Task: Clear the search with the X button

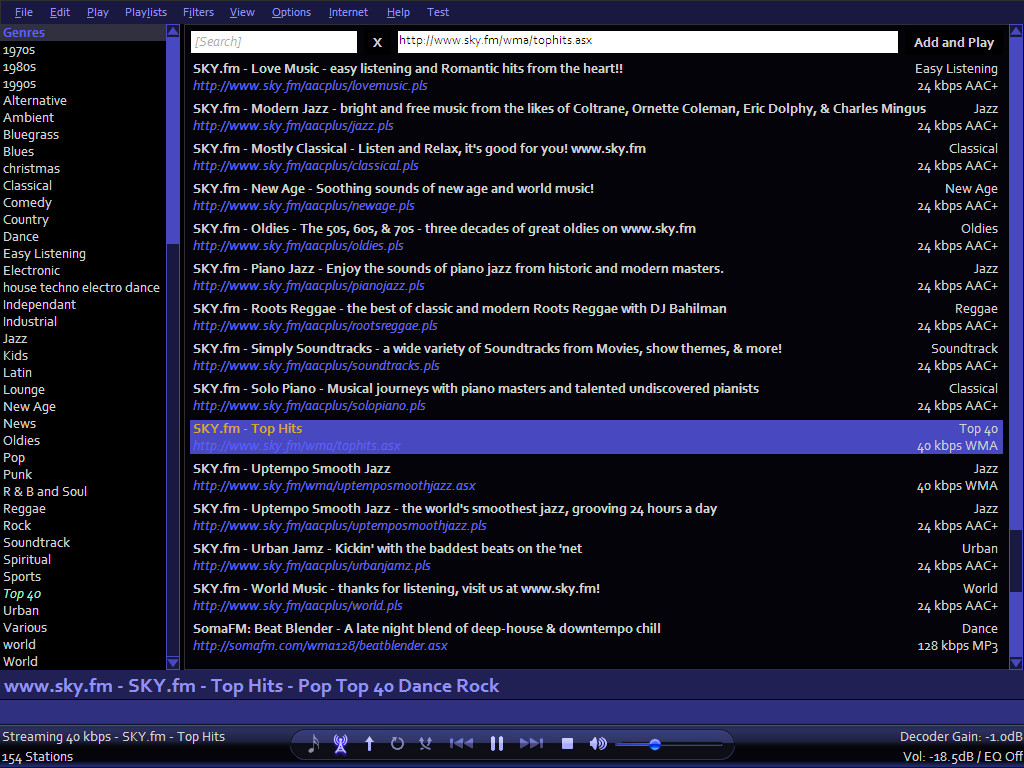Action: click(377, 42)
